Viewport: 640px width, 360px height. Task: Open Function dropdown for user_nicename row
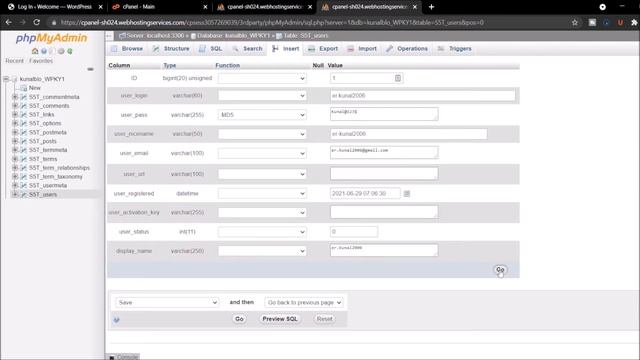(262, 134)
